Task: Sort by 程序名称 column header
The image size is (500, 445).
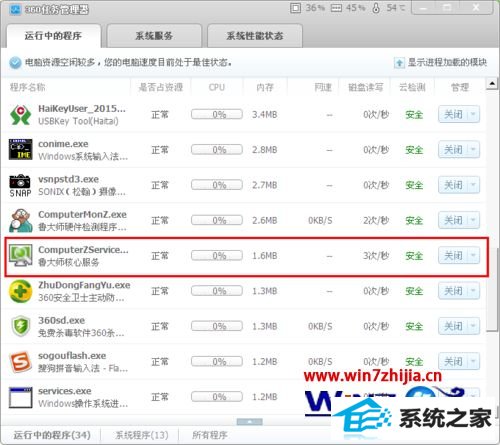Action: [28, 87]
